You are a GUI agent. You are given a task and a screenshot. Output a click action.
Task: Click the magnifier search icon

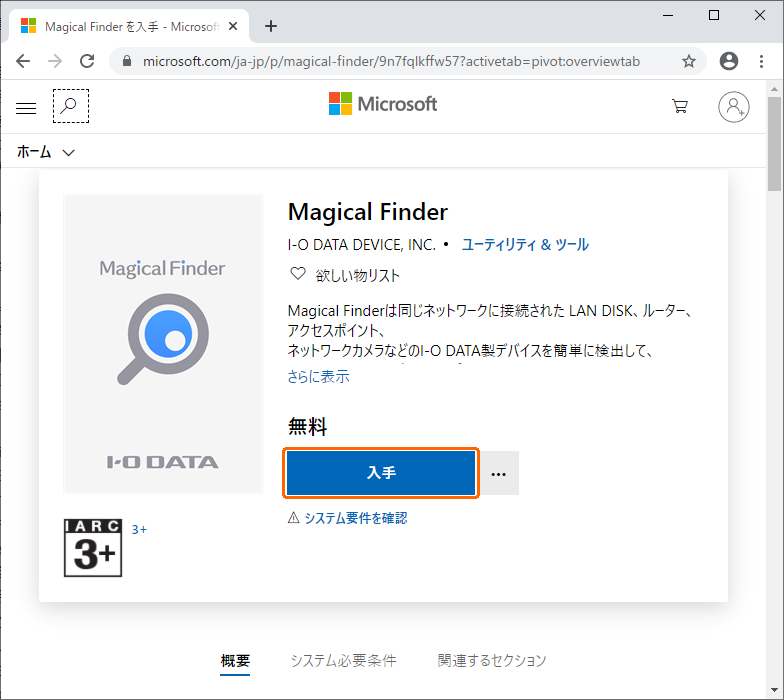tap(70, 106)
